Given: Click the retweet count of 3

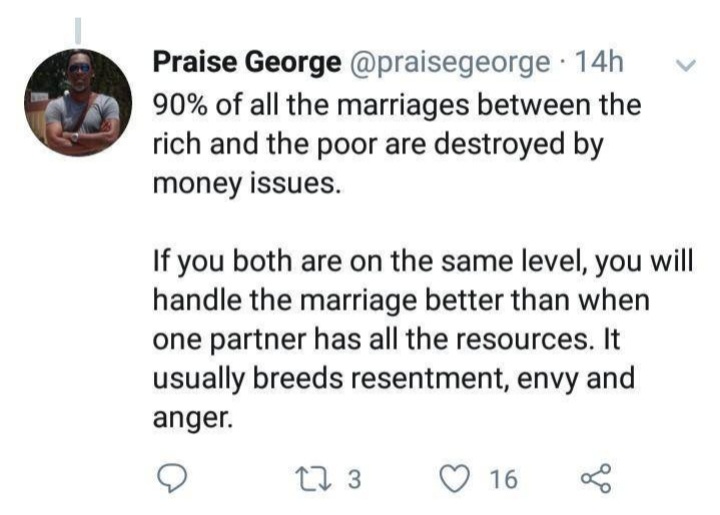Looking at the screenshot, I should click(350, 480).
